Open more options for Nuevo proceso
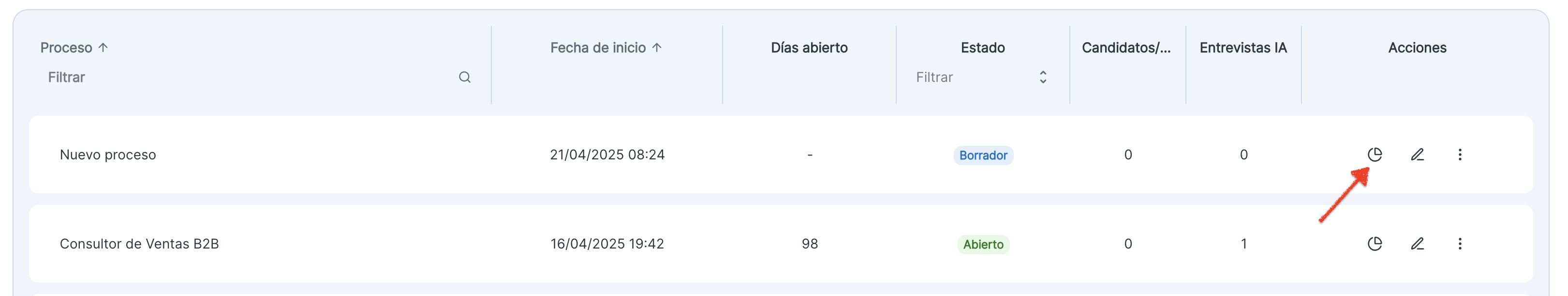This screenshot has height=296, width=1568. pyautogui.click(x=1460, y=155)
